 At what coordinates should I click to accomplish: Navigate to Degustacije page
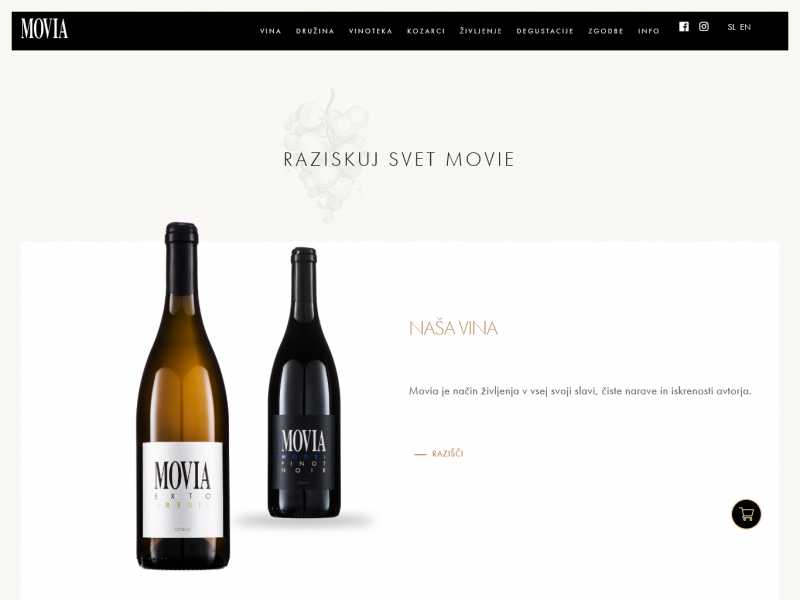[545, 31]
